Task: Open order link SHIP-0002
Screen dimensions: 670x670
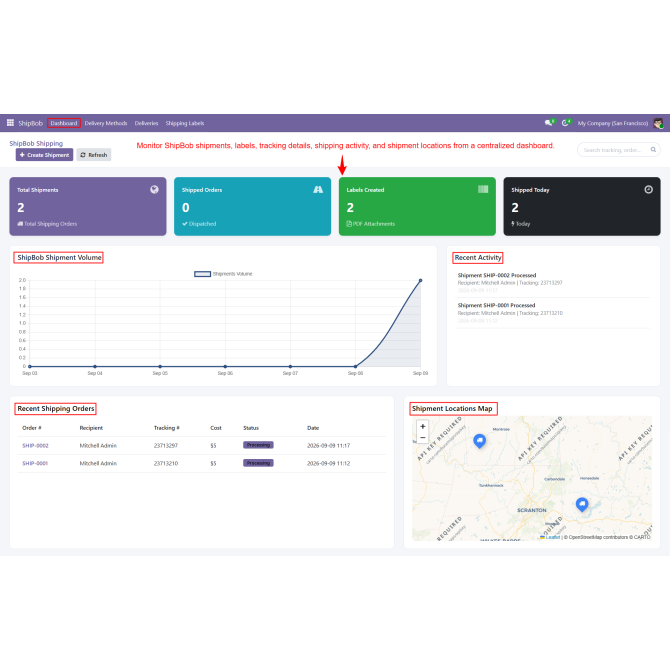Action: tap(35, 445)
